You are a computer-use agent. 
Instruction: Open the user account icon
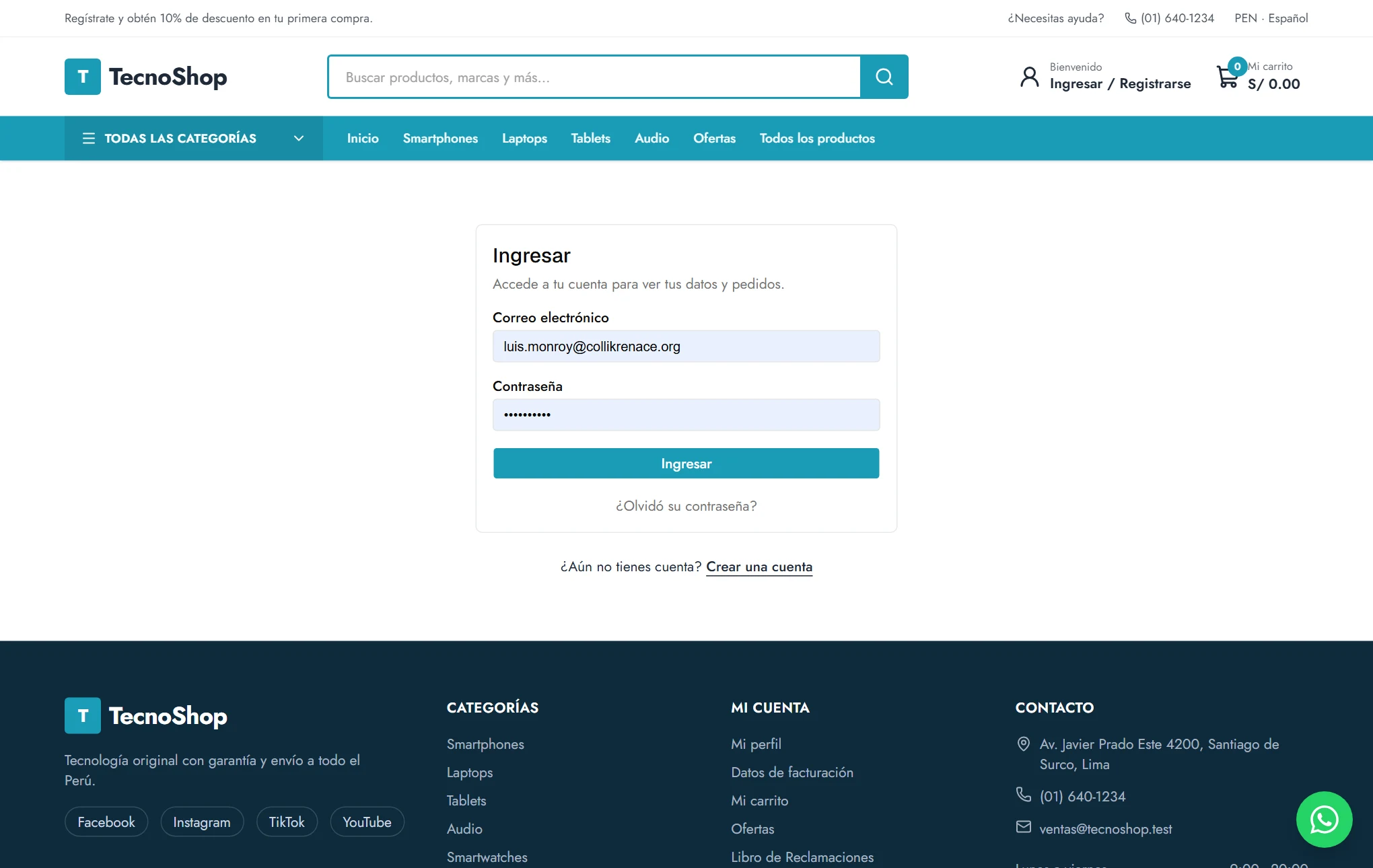pos(1030,77)
